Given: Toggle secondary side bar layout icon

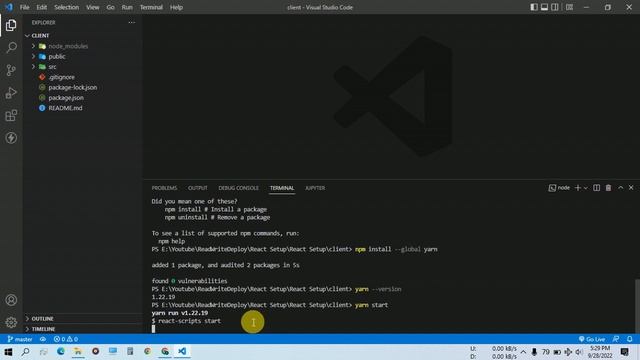Looking at the screenshot, I should tap(555, 7).
